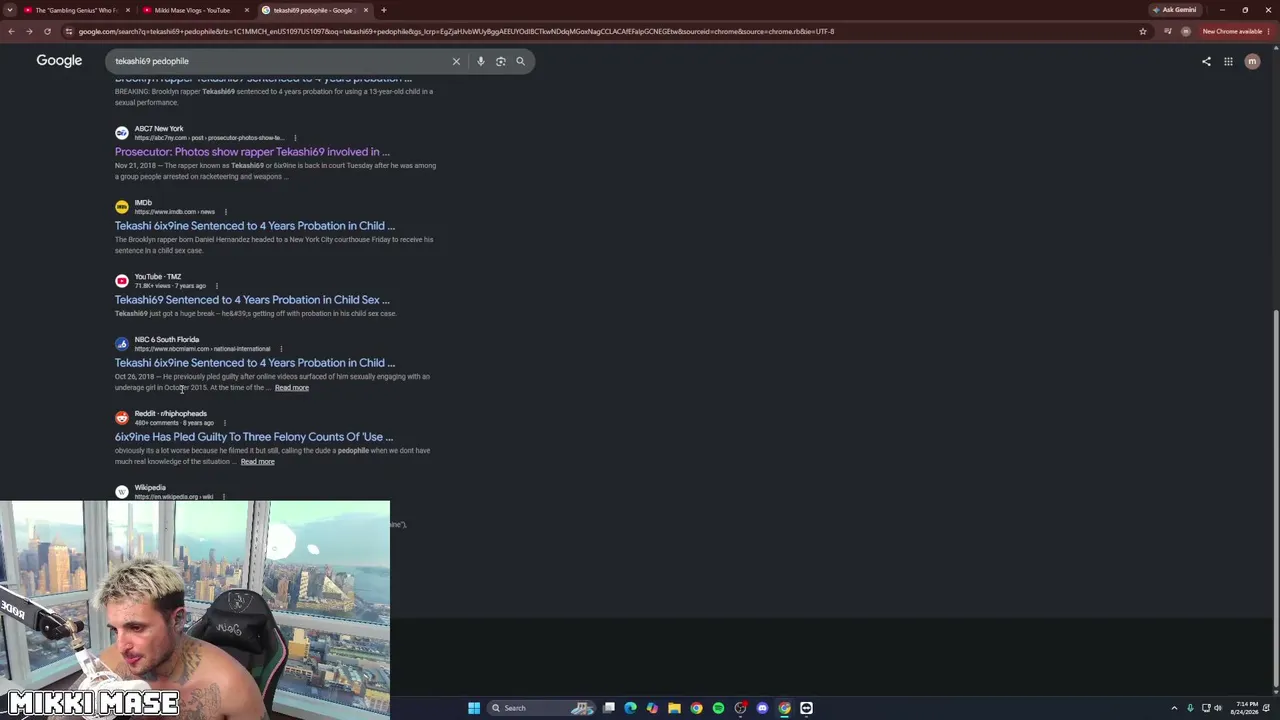Switch to the "Gambling Genius" YouTube tab
The image size is (1280, 720).
click(x=75, y=10)
